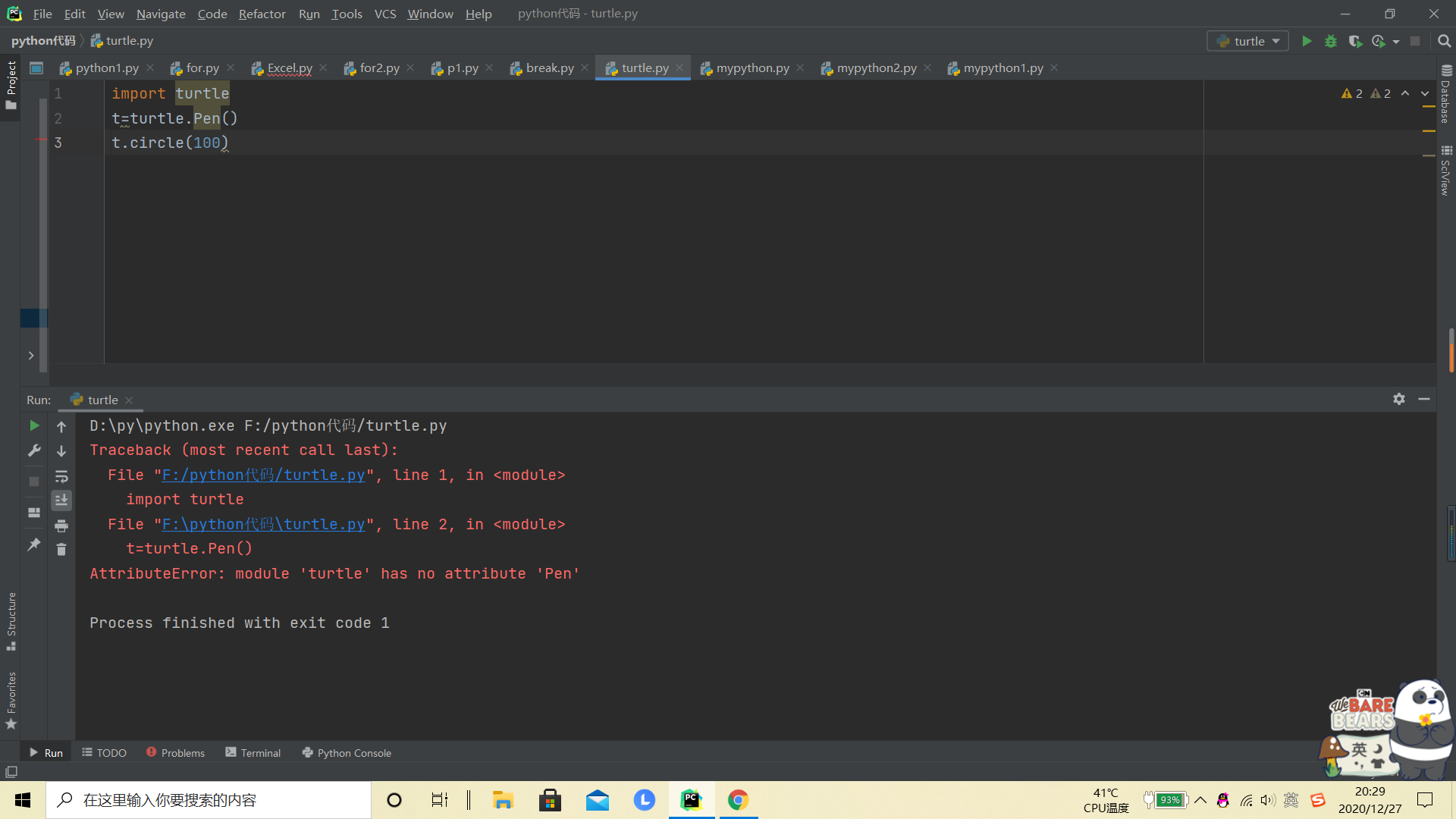The width and height of the screenshot is (1456, 819).
Task: Follow the F:/python代码/turtle.py line 1 link
Action: pos(263,475)
